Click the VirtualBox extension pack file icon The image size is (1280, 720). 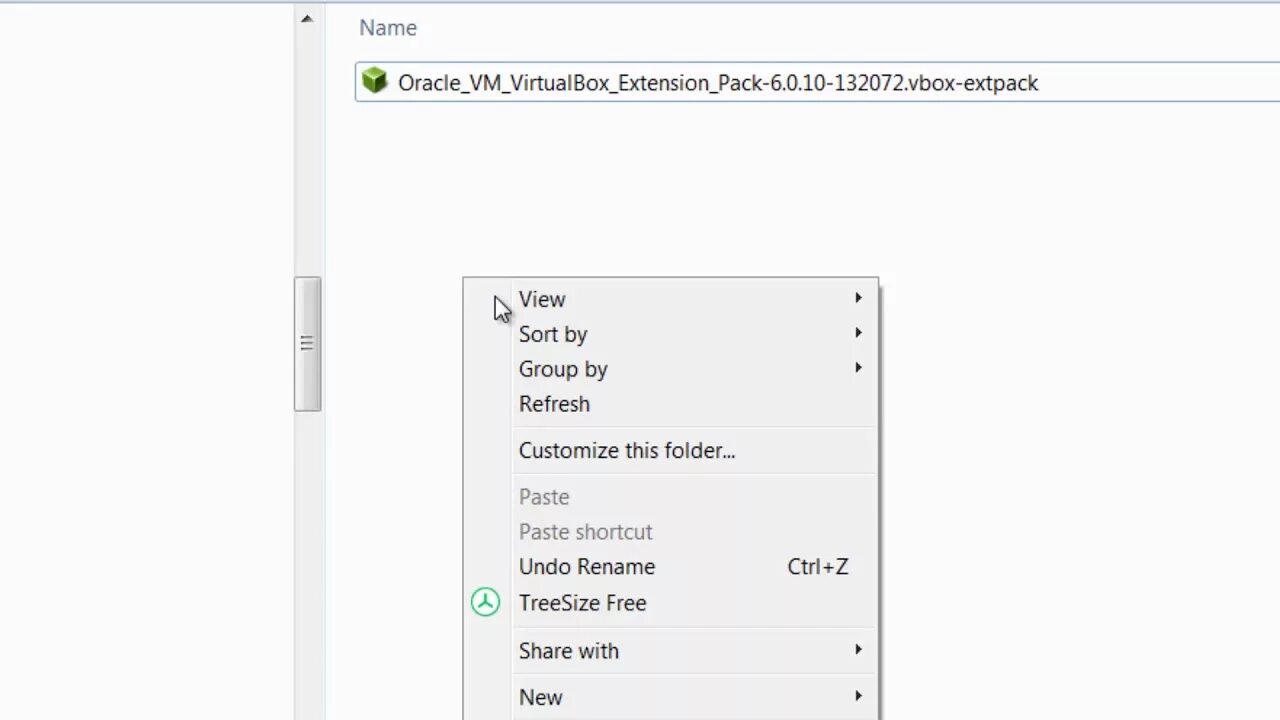[x=374, y=81]
